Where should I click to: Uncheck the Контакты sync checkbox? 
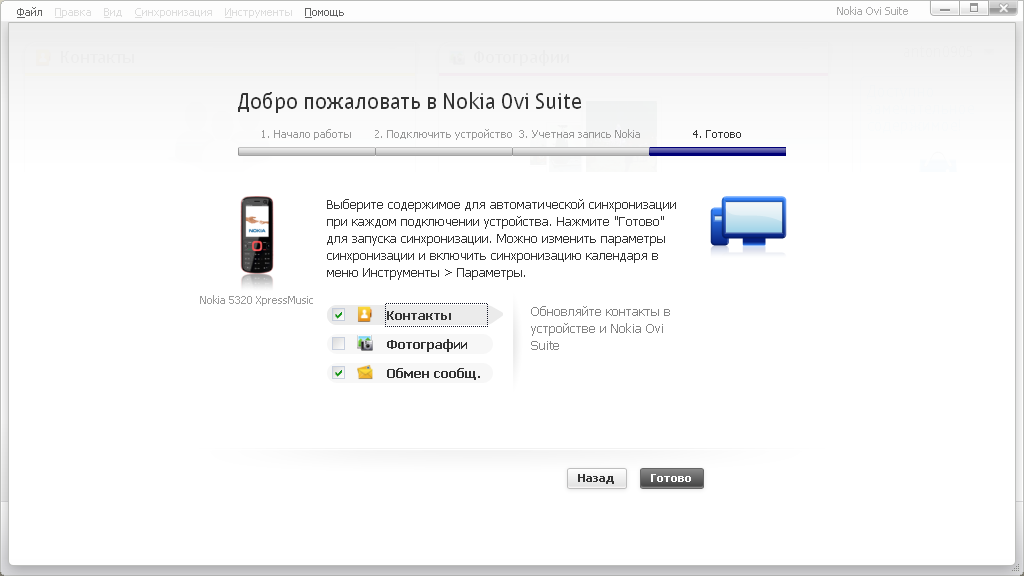coord(339,315)
